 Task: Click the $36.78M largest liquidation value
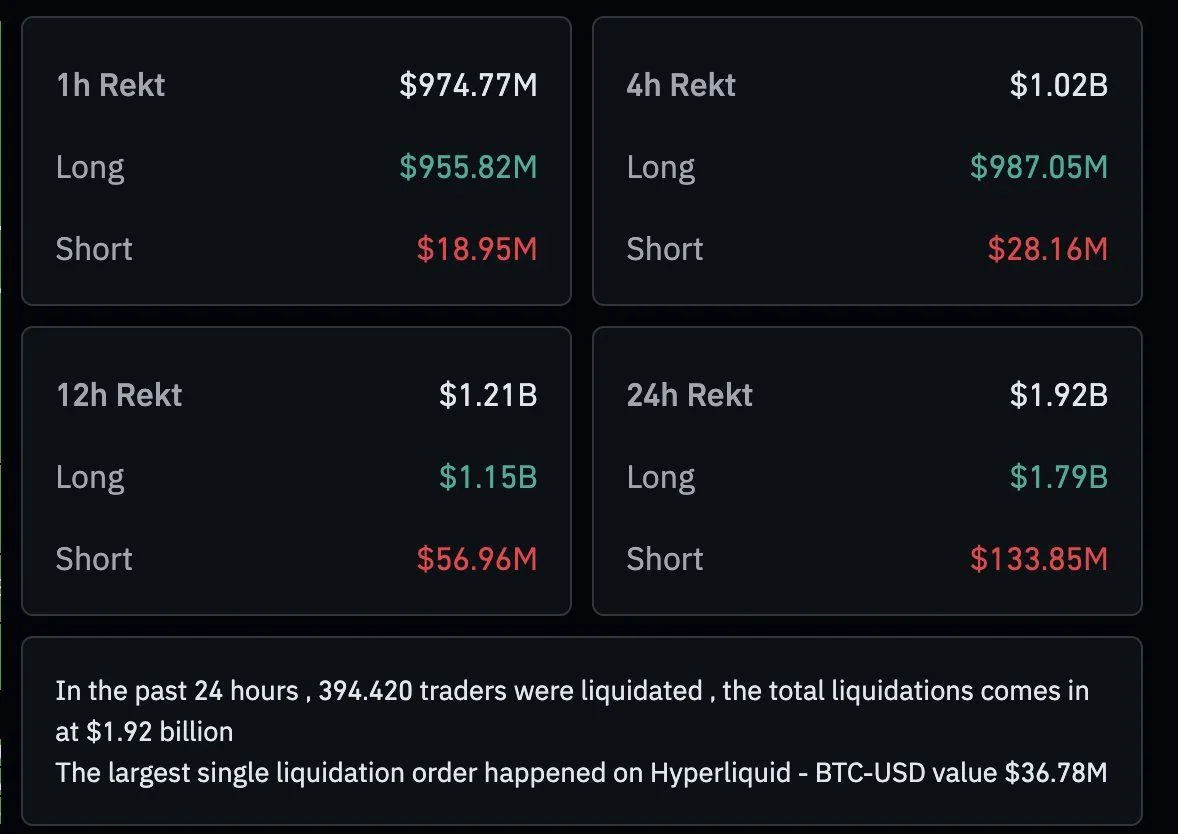click(x=1056, y=773)
